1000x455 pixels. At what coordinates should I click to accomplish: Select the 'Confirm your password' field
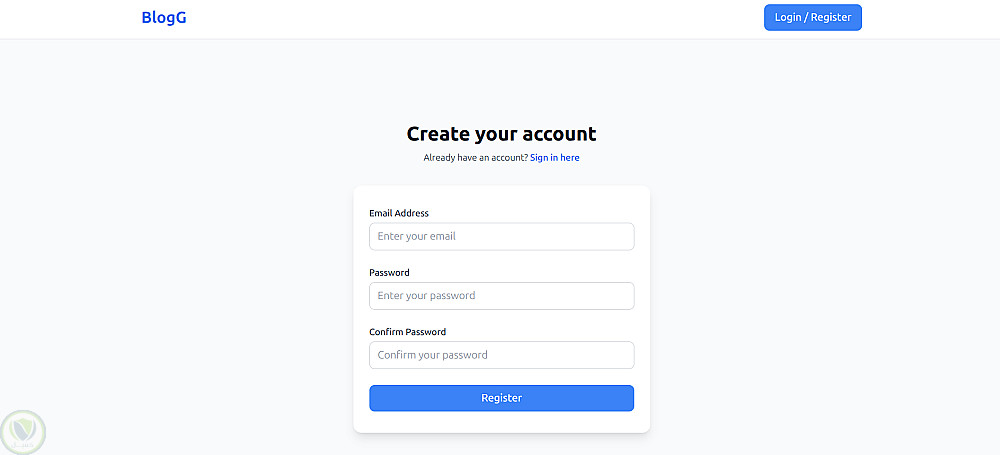[x=501, y=355]
